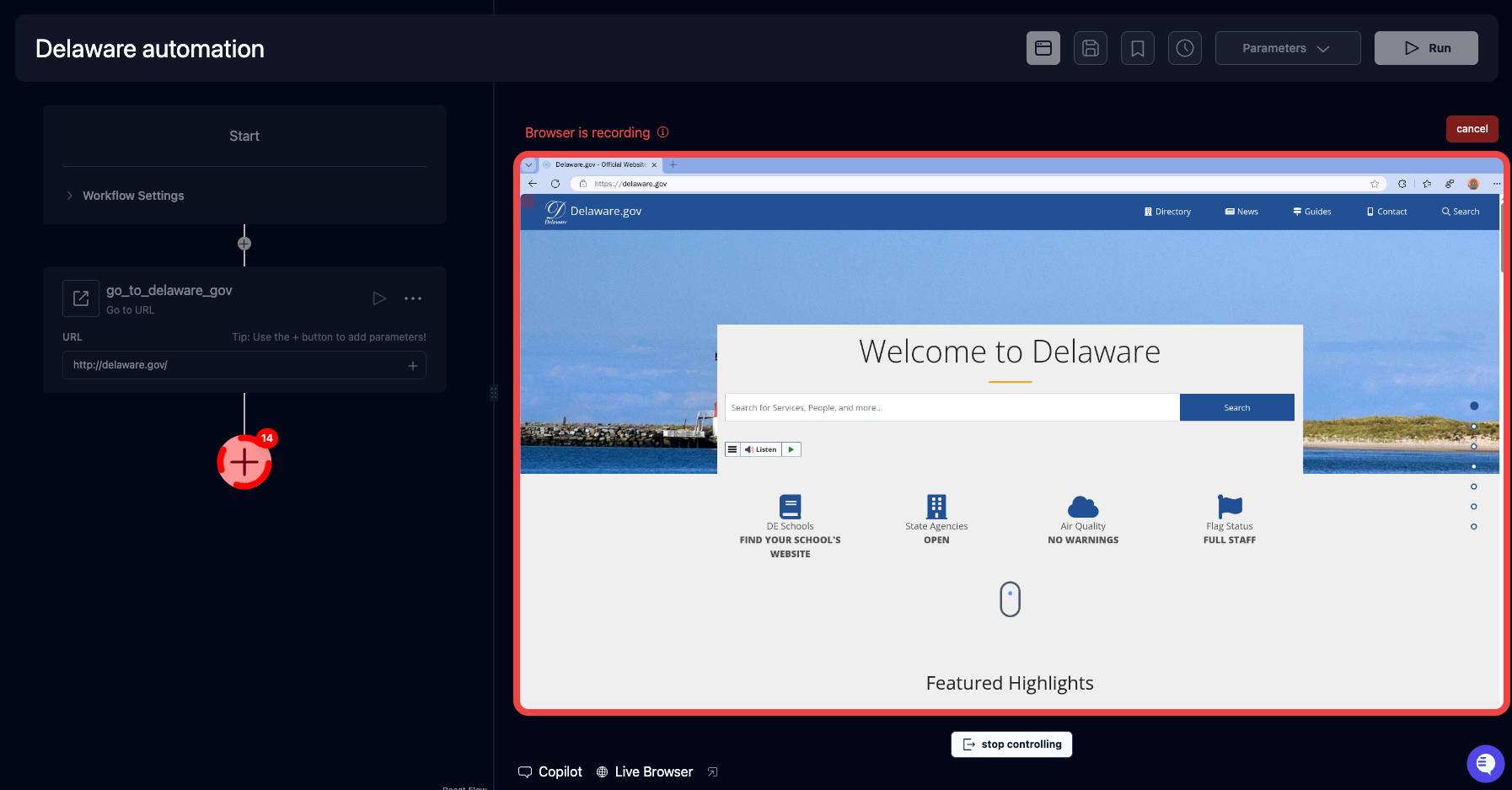
Task: Open a new browser tab
Action: click(673, 165)
